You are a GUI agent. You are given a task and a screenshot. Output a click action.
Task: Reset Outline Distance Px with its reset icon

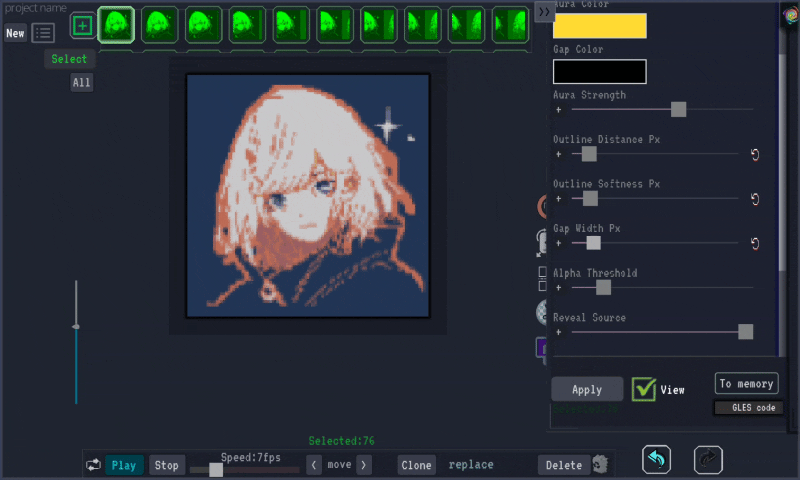755,154
